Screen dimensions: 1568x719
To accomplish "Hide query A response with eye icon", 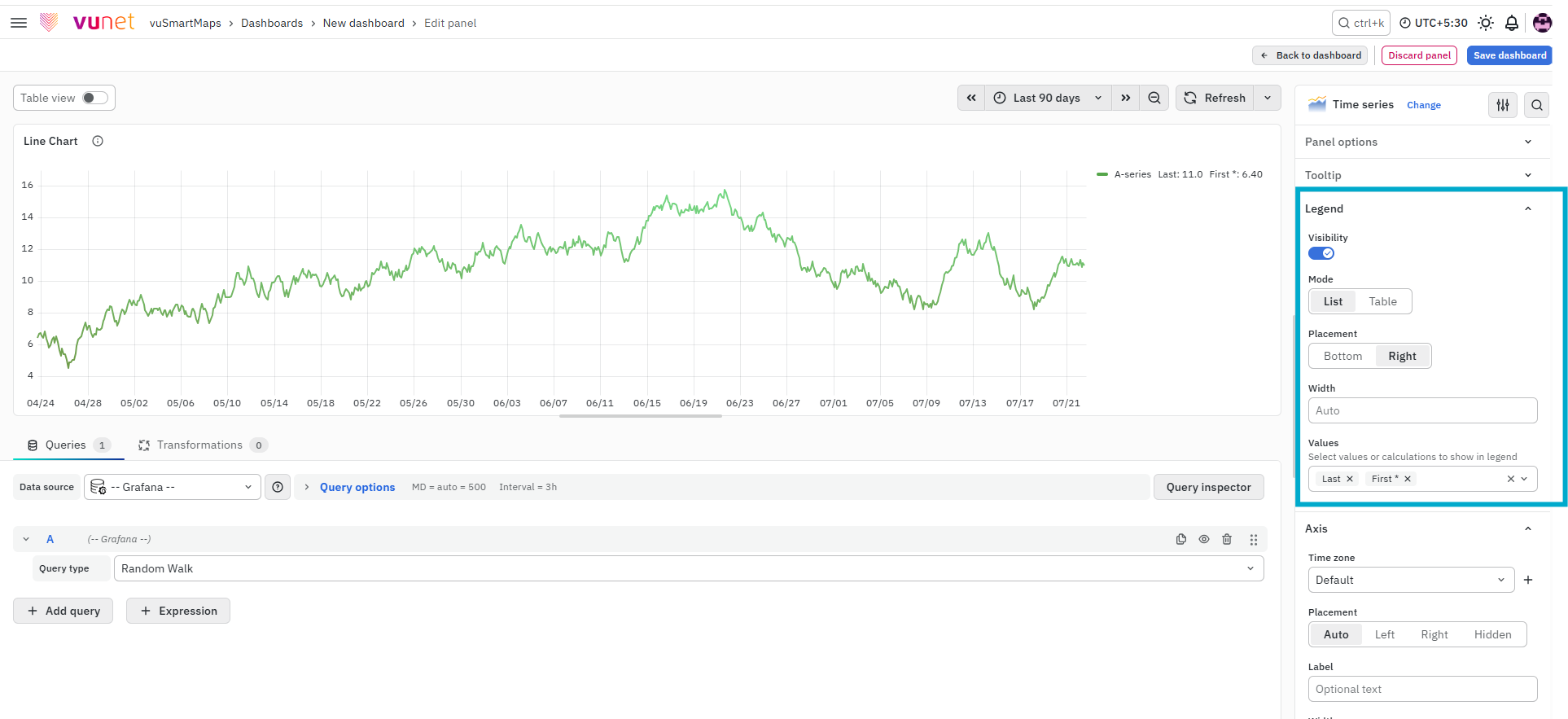I will (x=1204, y=539).
